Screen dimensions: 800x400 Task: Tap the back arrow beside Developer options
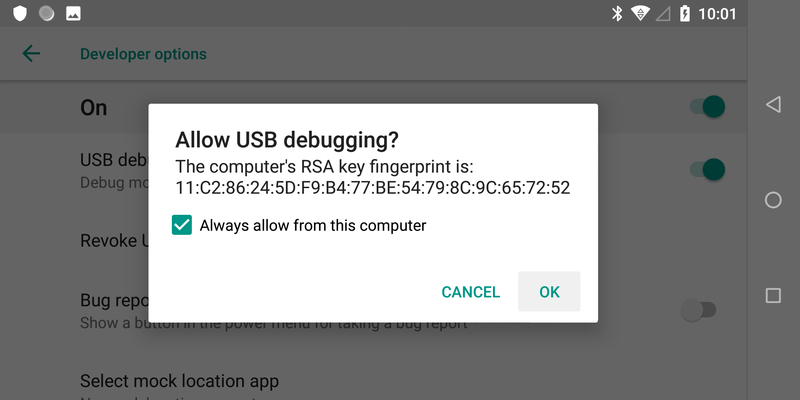31,54
